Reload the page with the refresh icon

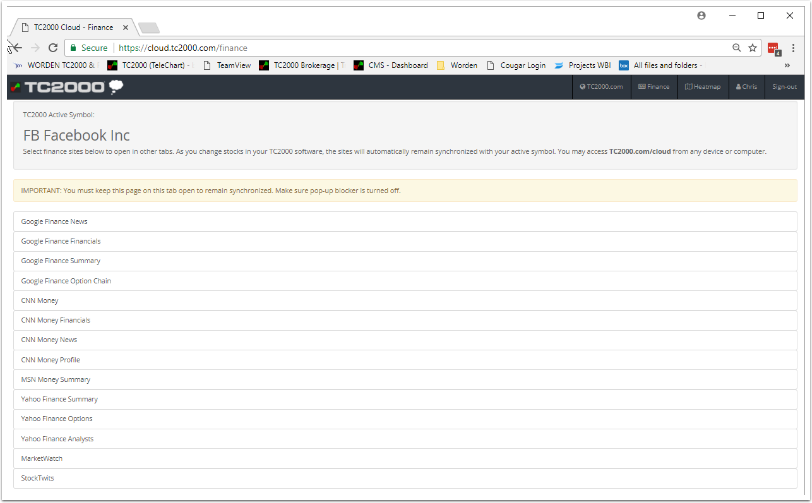(53, 48)
